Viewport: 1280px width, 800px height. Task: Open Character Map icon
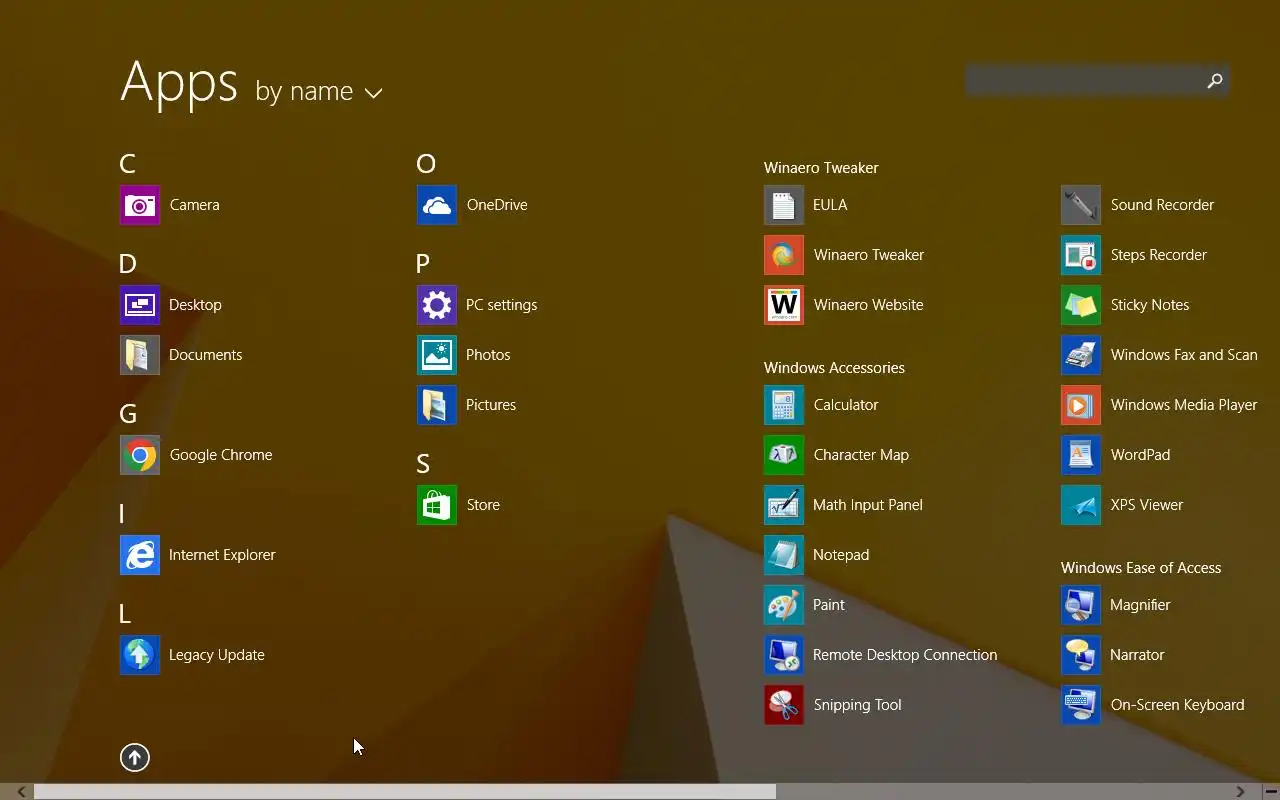784,455
